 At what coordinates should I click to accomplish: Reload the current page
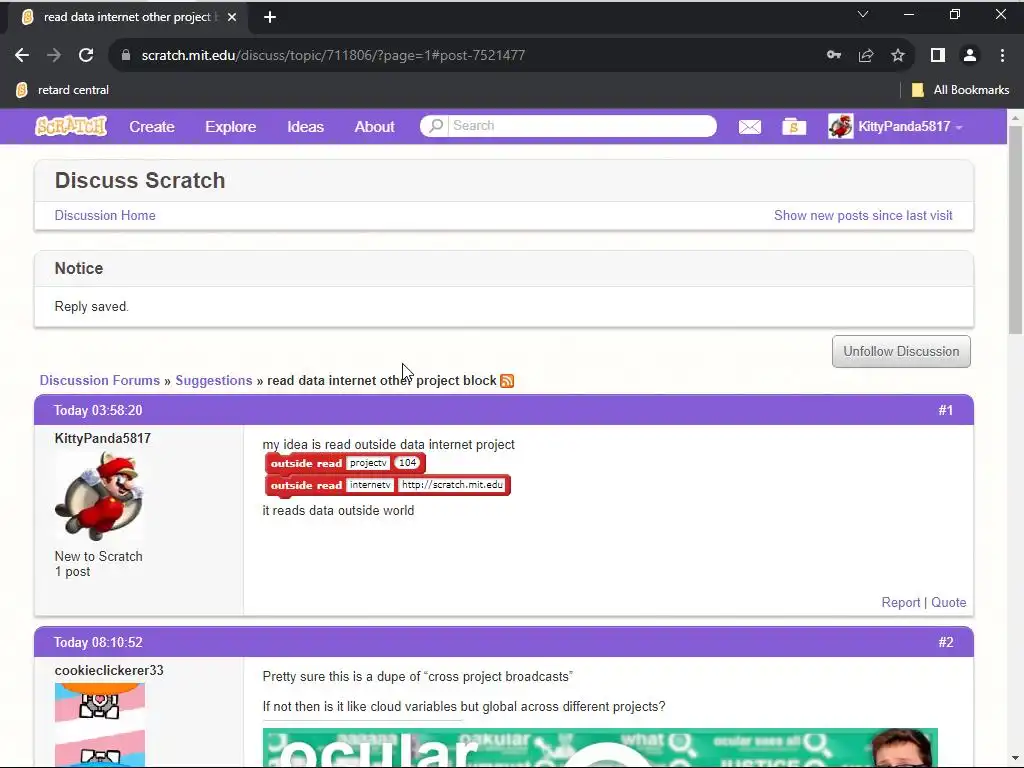point(86,56)
